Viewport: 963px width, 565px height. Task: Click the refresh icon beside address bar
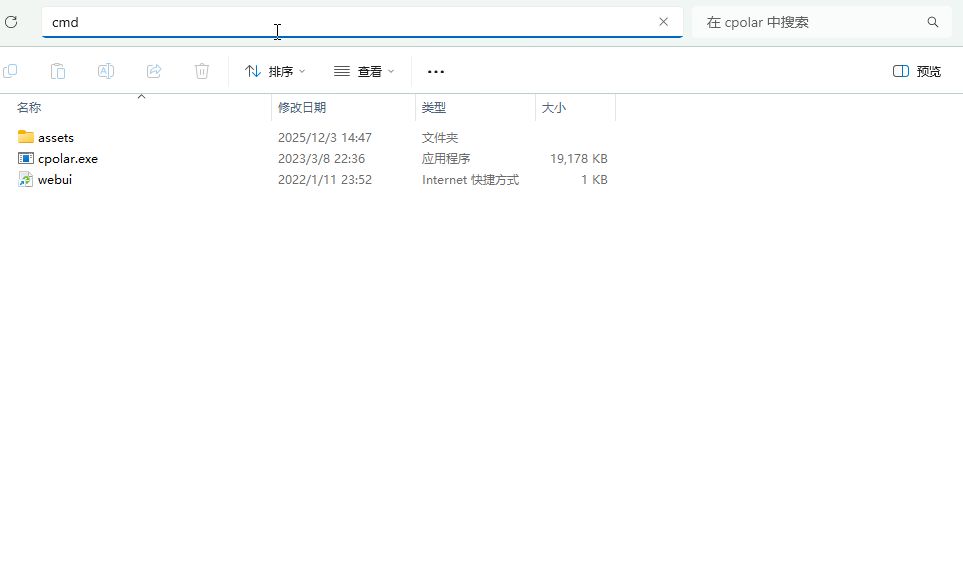pyautogui.click(x=11, y=23)
